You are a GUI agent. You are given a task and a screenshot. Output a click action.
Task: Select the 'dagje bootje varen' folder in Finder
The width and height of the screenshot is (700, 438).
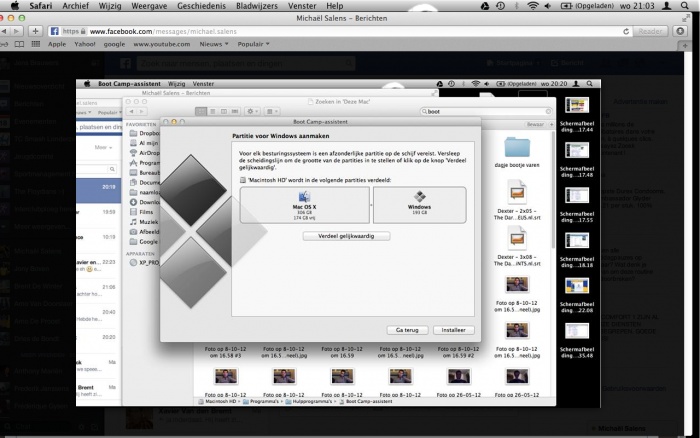(517, 152)
